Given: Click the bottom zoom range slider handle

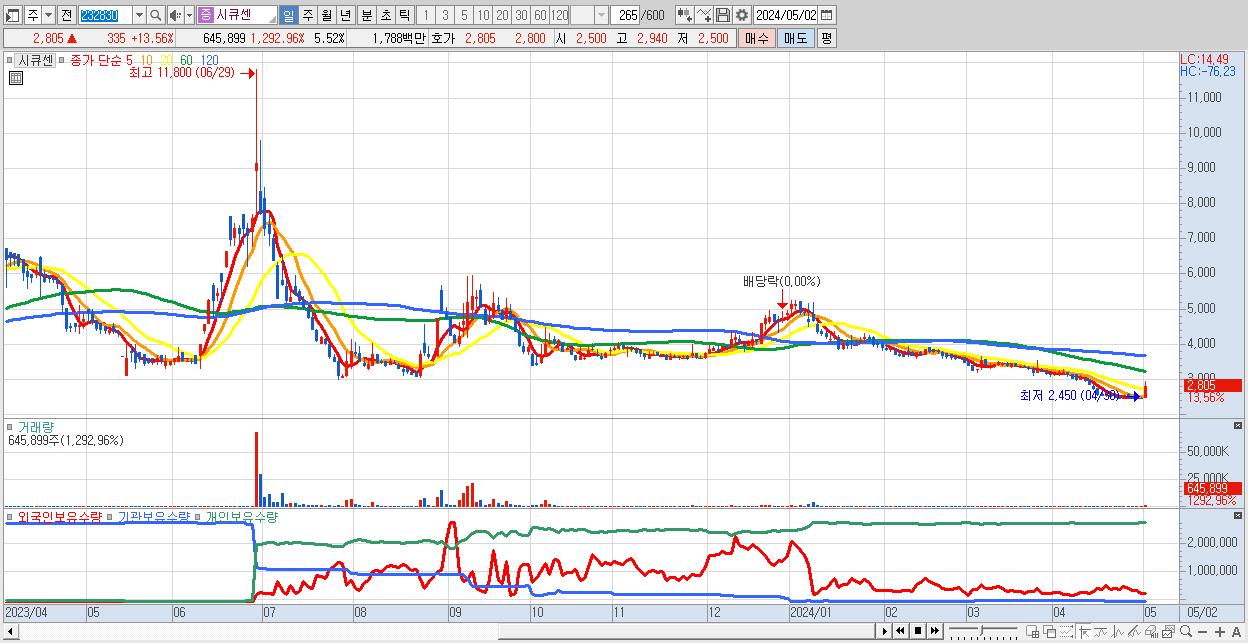Looking at the screenshot, I should click(981, 632).
